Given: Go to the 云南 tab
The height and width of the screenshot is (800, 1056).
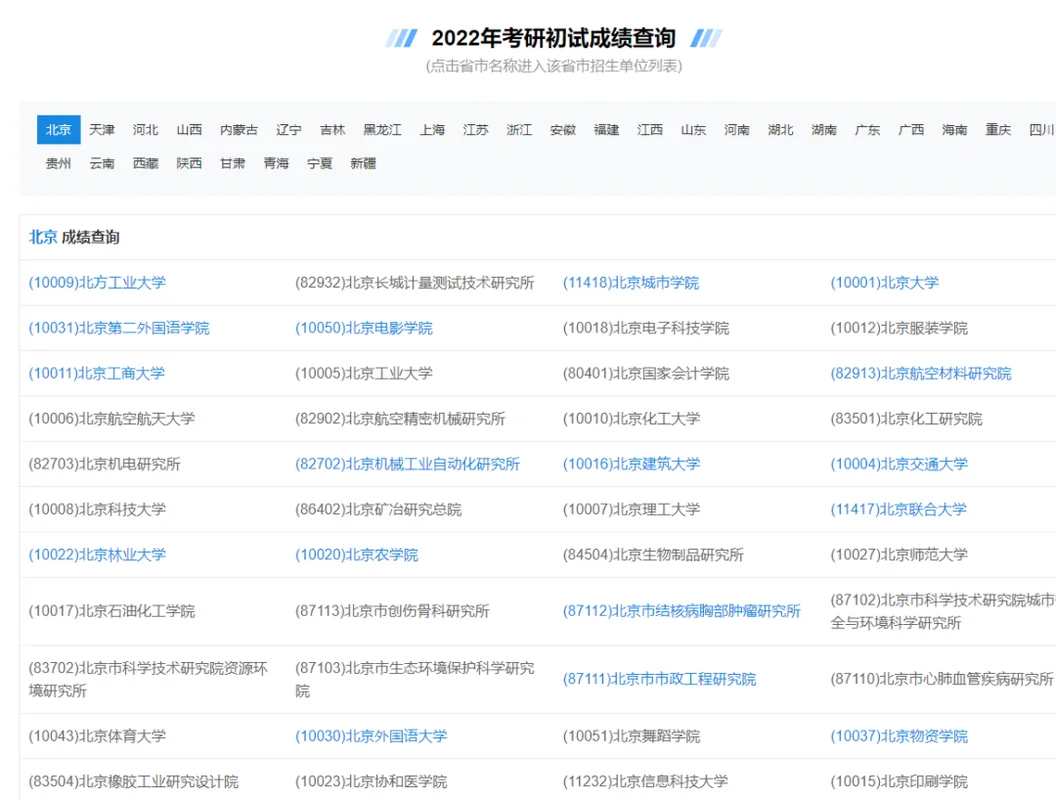Looking at the screenshot, I should 102,163.
